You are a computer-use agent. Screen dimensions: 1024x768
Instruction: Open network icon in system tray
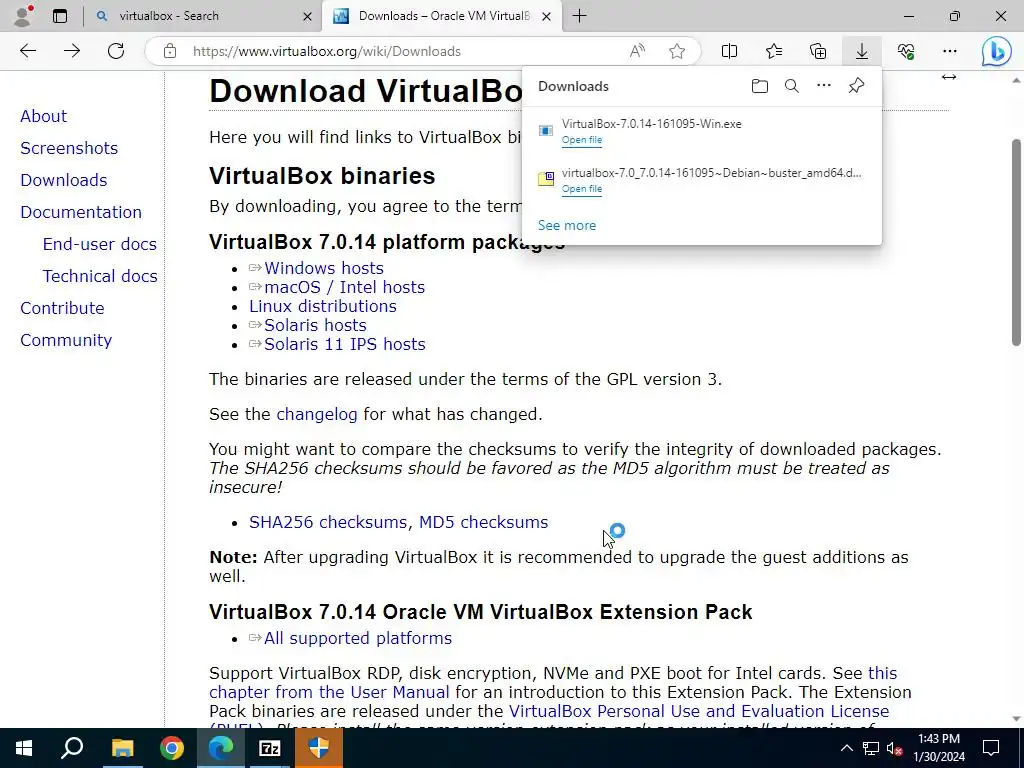pos(871,748)
